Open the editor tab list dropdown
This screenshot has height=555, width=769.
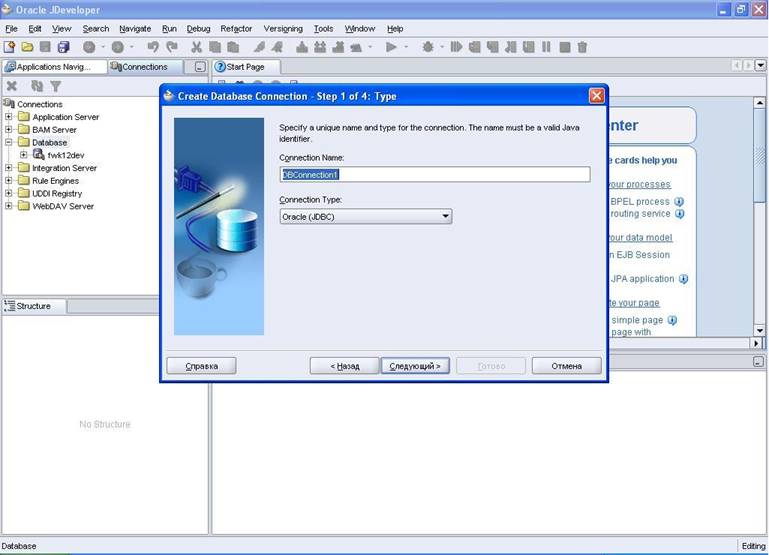point(760,65)
